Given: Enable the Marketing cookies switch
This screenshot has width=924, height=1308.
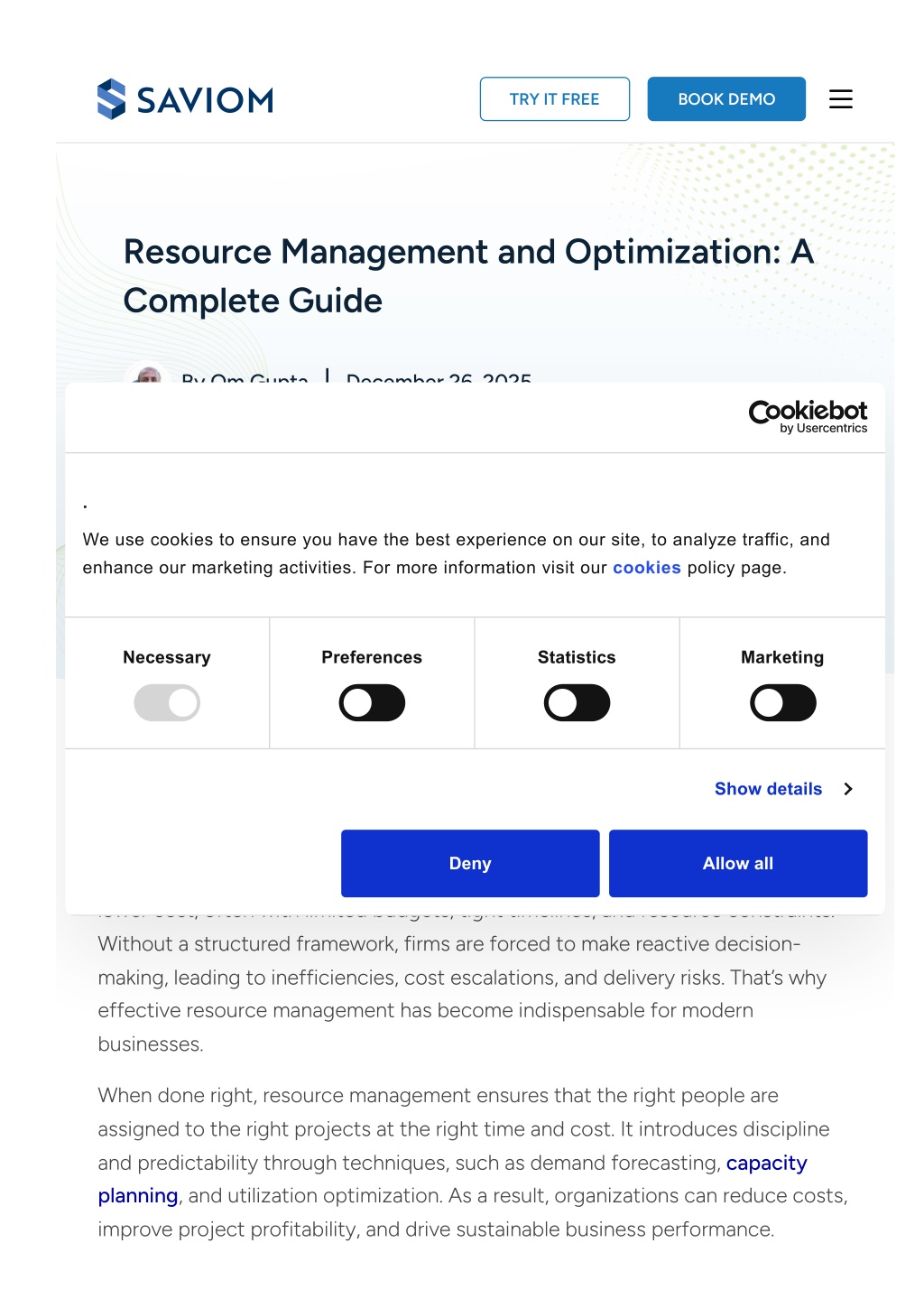Looking at the screenshot, I should tap(782, 703).
